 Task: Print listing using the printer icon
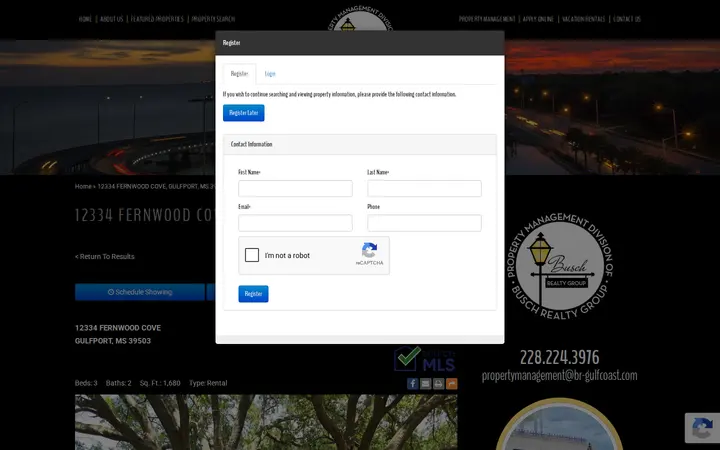coord(439,383)
